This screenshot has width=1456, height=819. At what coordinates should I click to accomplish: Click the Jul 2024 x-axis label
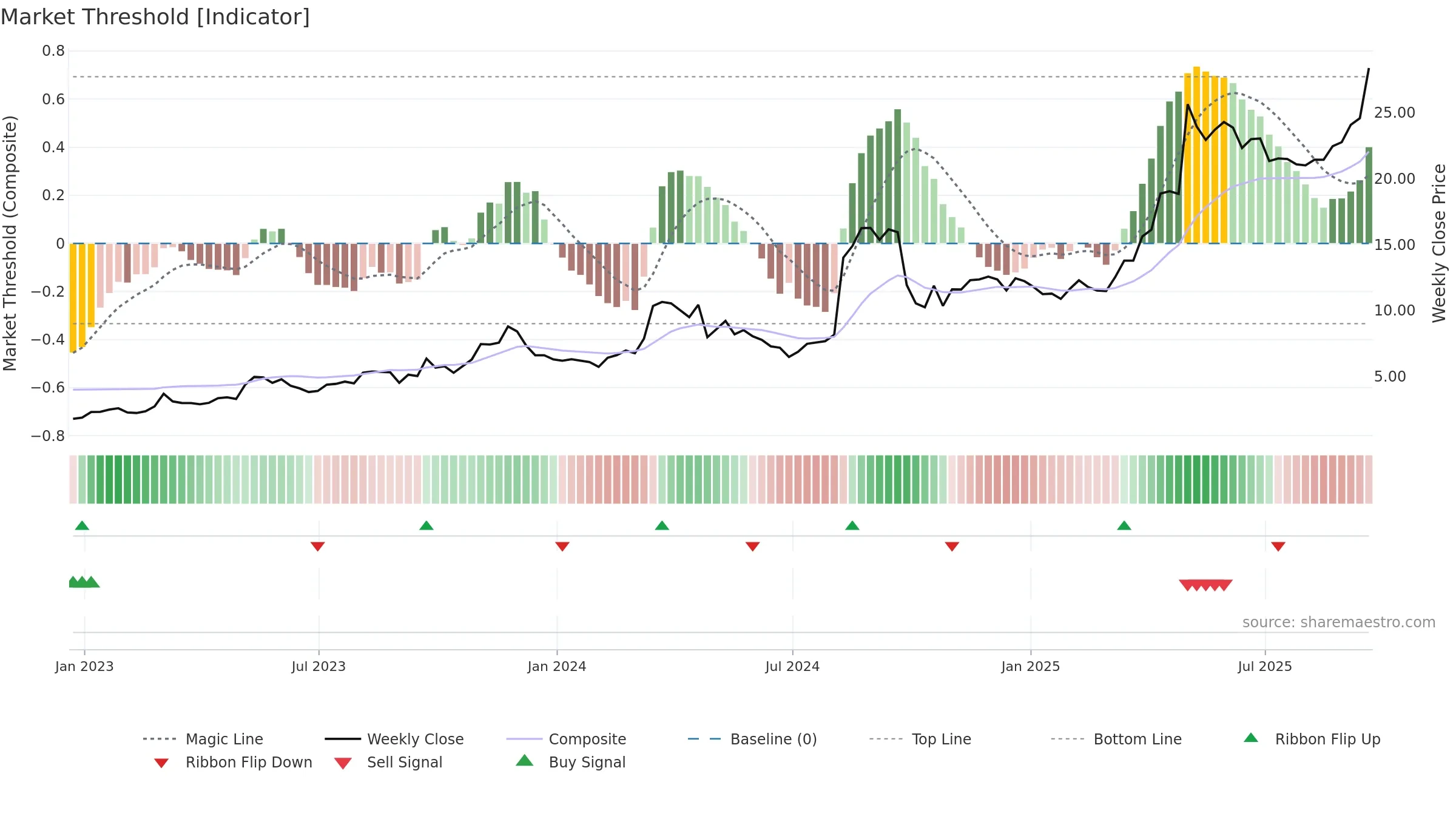pos(792,666)
